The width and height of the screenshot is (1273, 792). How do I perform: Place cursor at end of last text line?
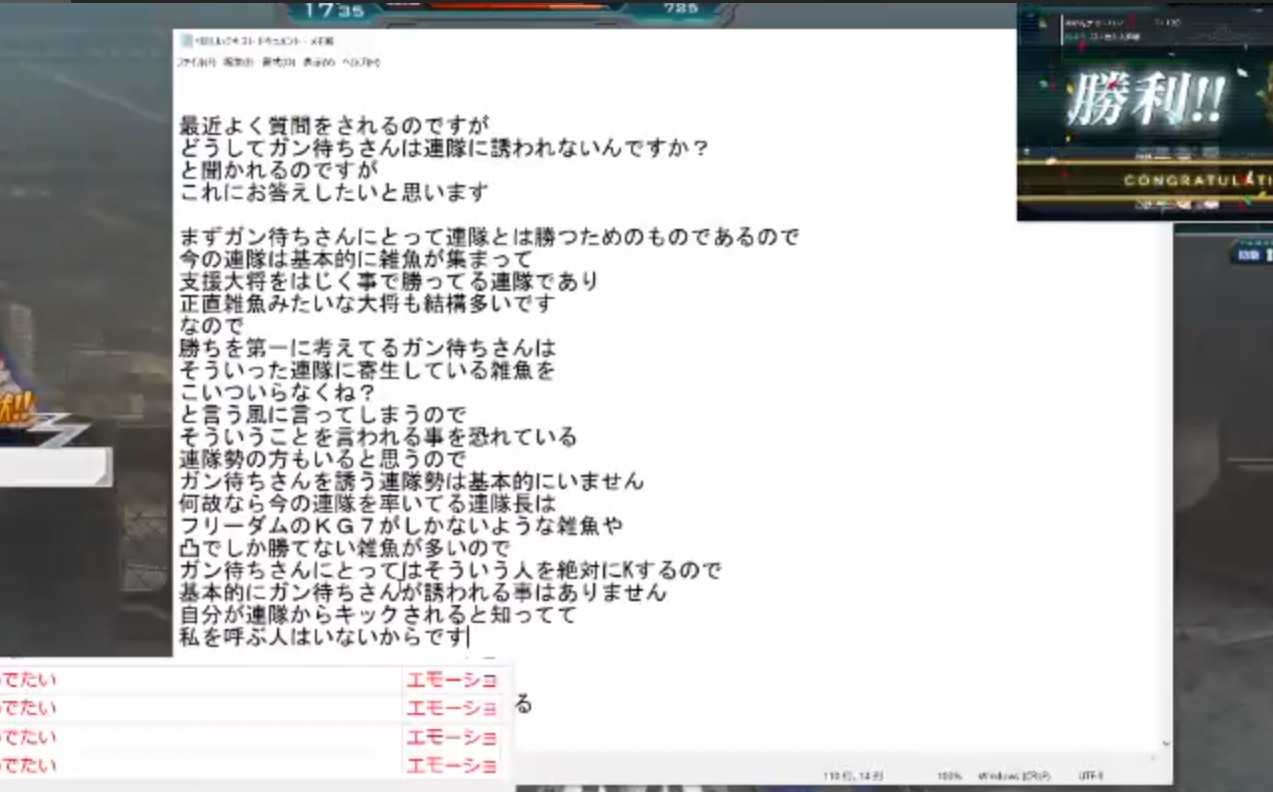pyautogui.click(x=469, y=637)
